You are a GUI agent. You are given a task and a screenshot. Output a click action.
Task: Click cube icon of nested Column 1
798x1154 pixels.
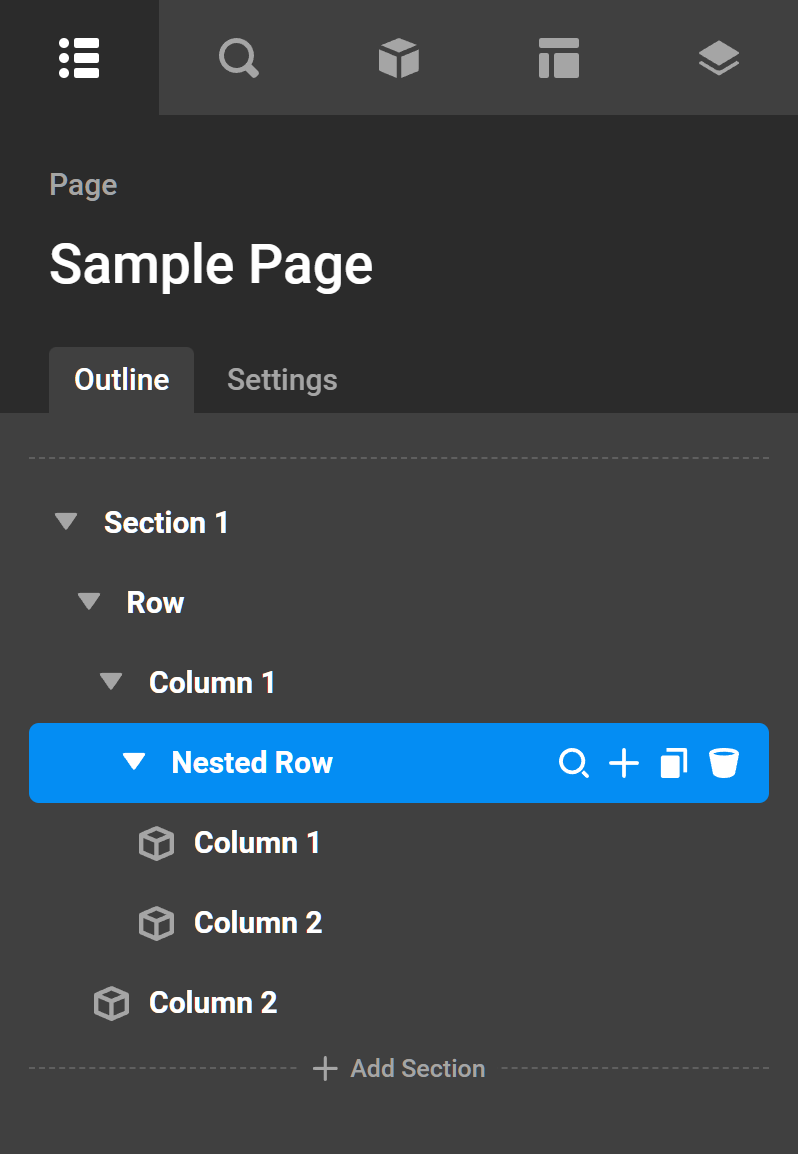tap(156, 843)
